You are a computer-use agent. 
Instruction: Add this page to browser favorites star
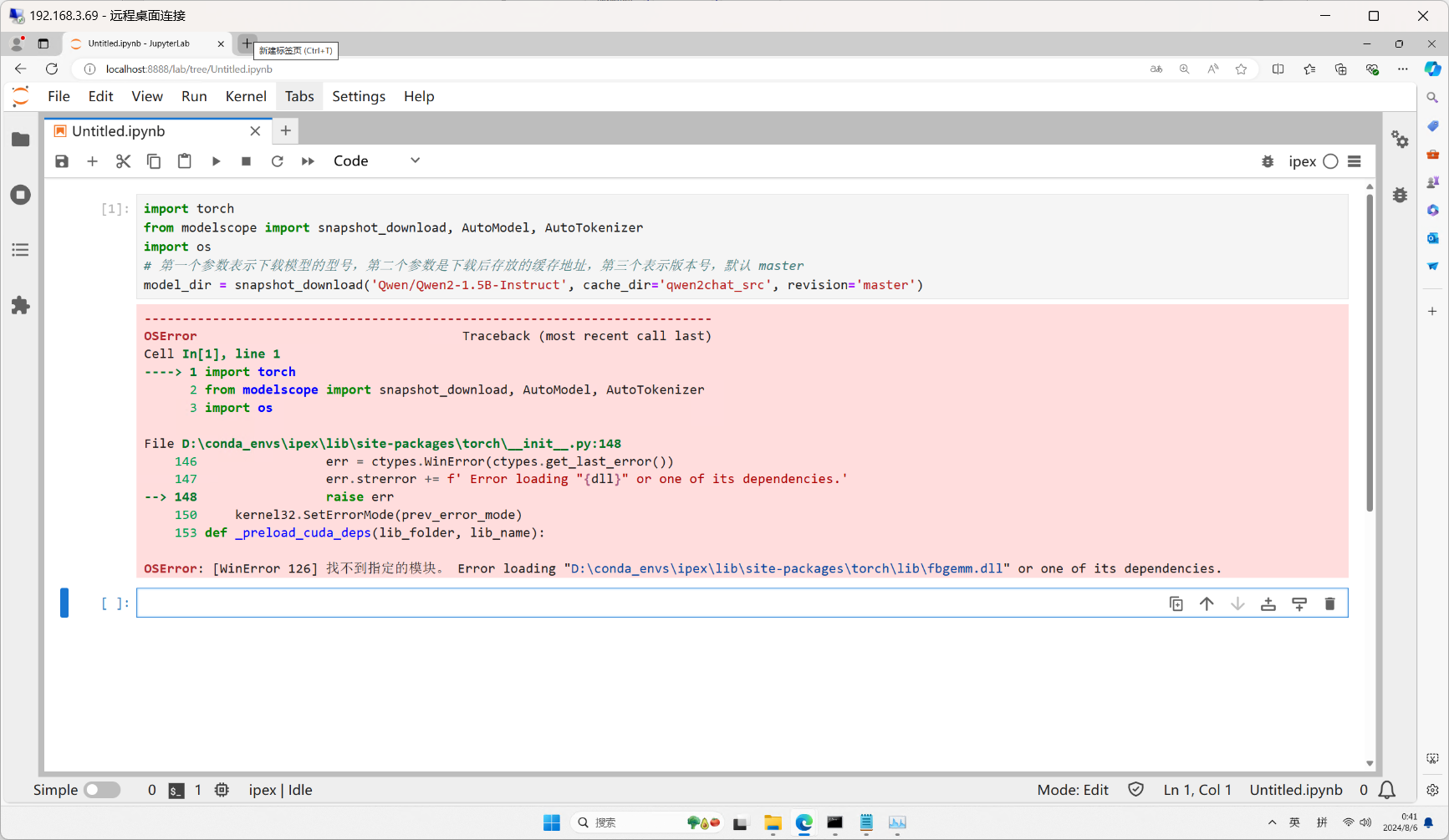pos(1241,69)
